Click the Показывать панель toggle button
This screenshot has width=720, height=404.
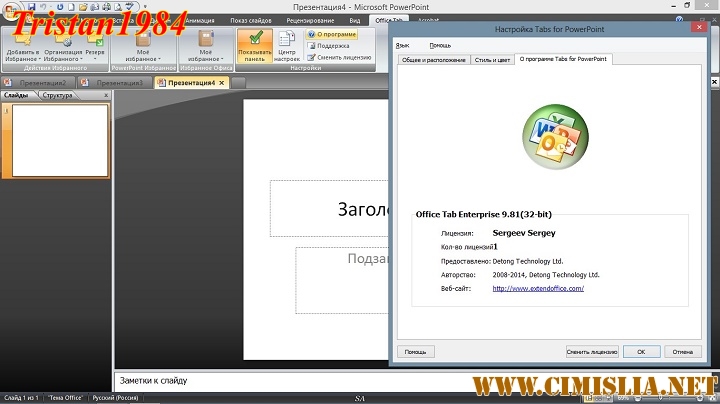pyautogui.click(x=254, y=47)
